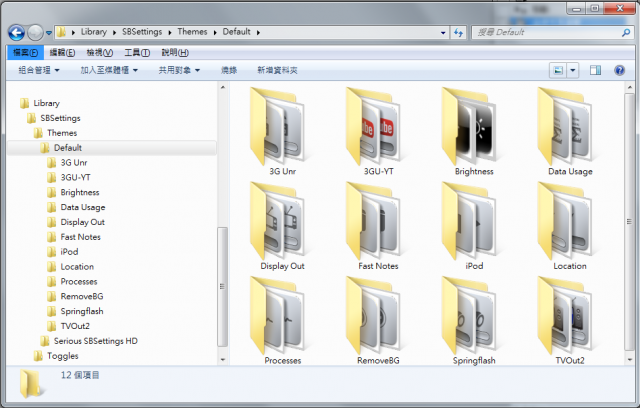Image resolution: width=640 pixels, height=408 pixels.
Task: Click the search magnifier icon
Action: pos(626,32)
